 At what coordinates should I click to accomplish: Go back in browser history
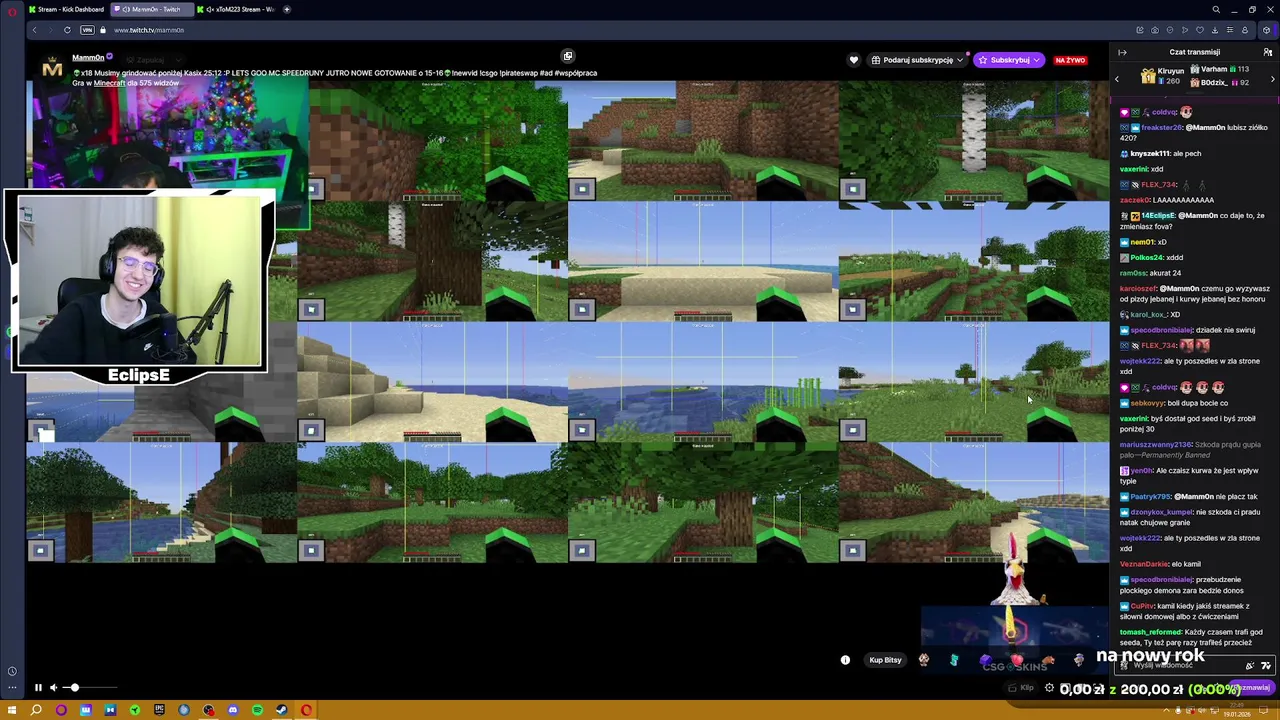click(34, 30)
